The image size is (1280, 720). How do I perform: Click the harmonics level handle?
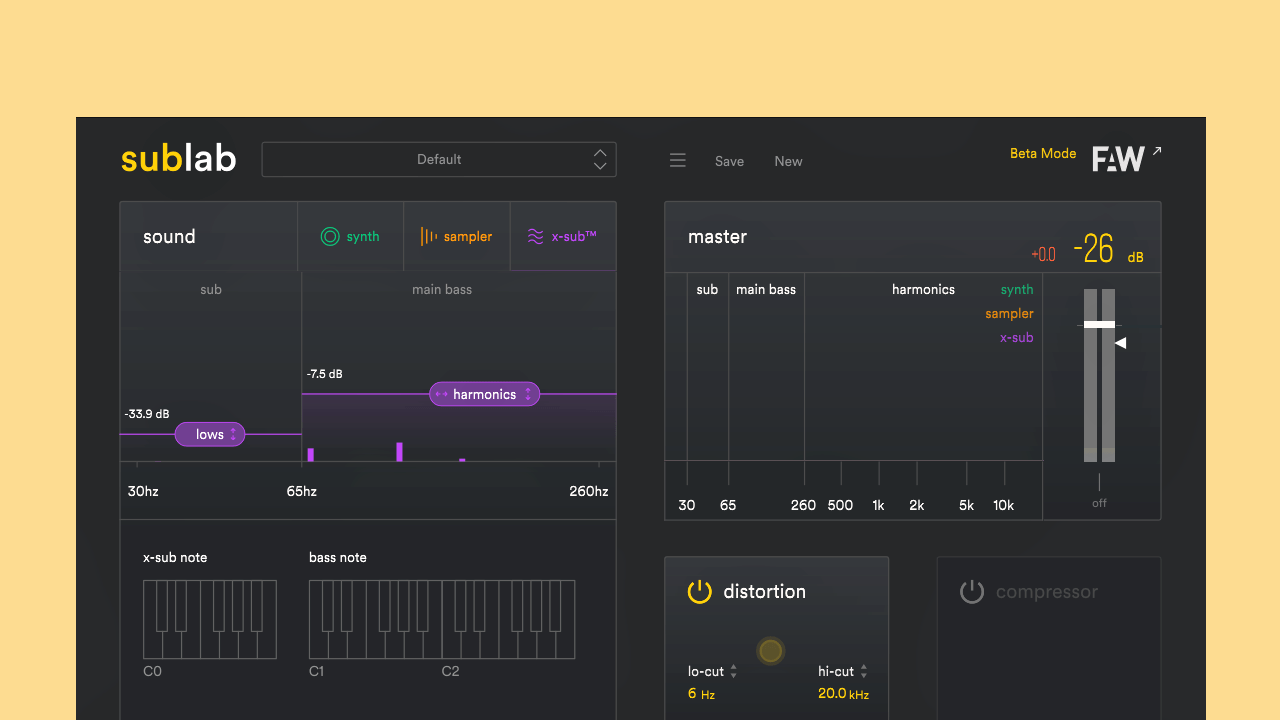[x=485, y=394]
